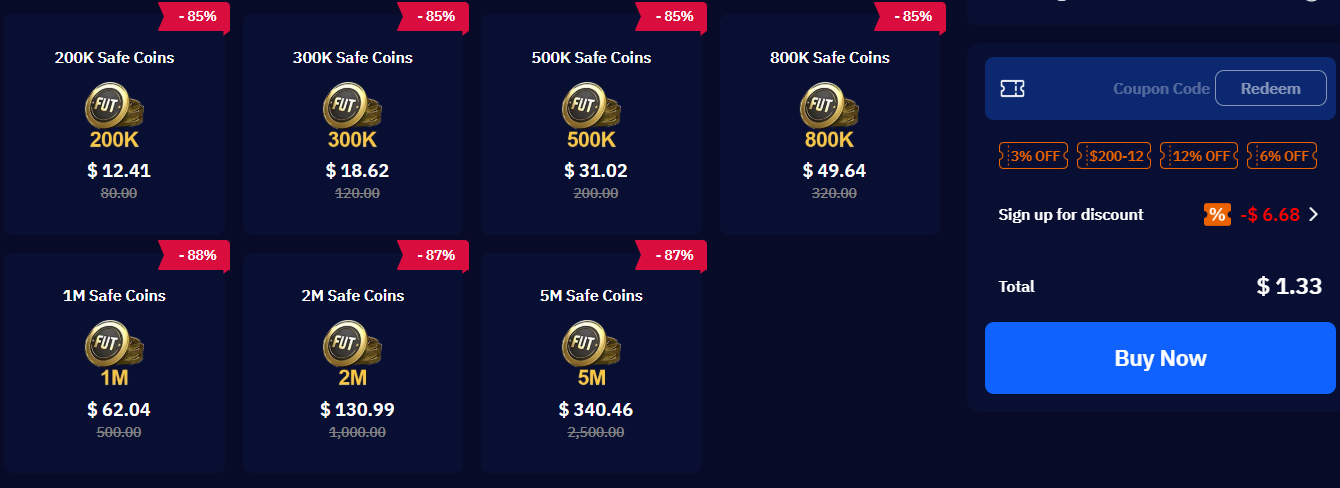Screen dimensions: 1340x488
Task: Click the 5M FUT coin icon
Action: (591, 343)
